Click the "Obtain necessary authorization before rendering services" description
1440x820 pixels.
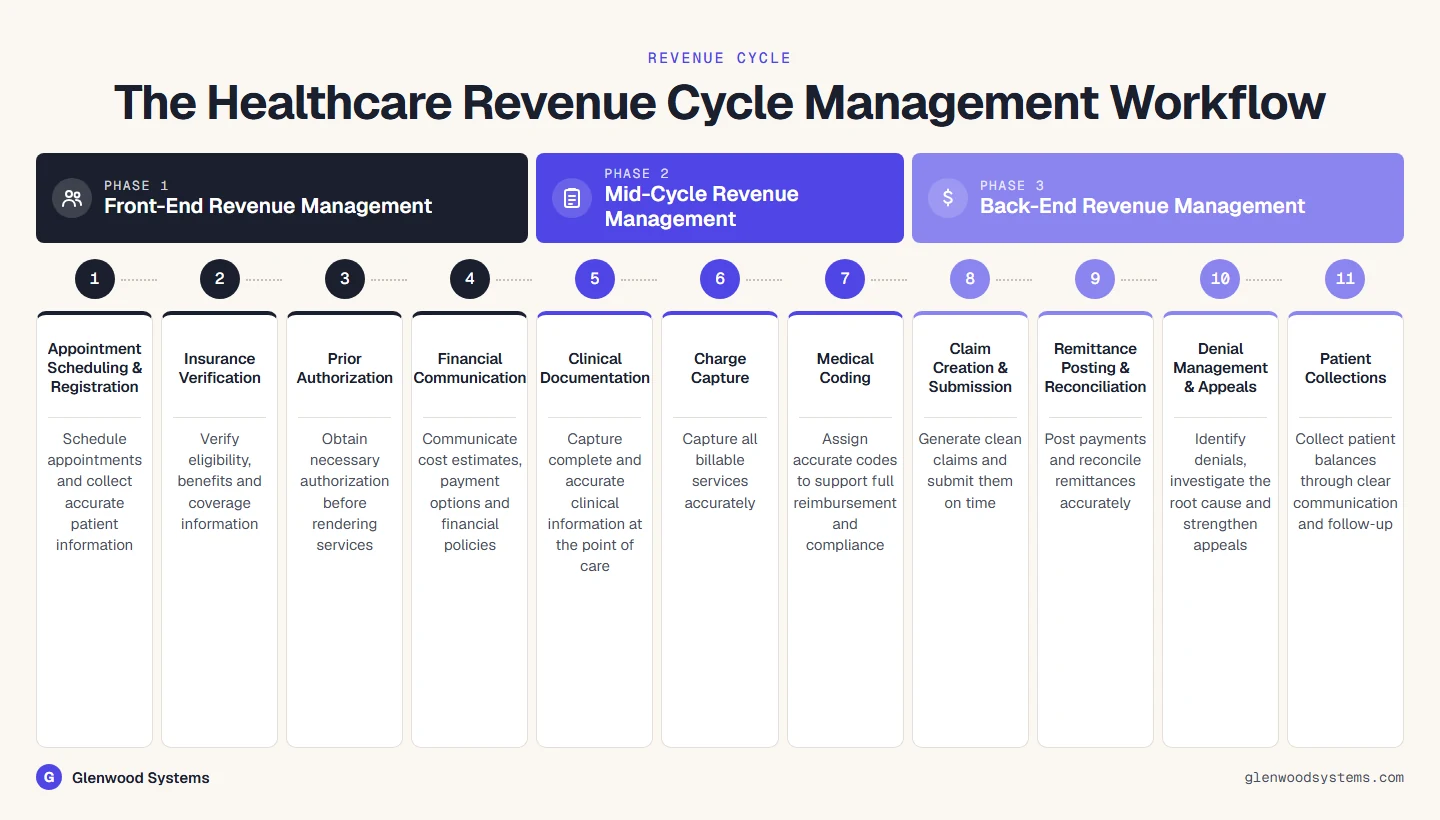(345, 492)
